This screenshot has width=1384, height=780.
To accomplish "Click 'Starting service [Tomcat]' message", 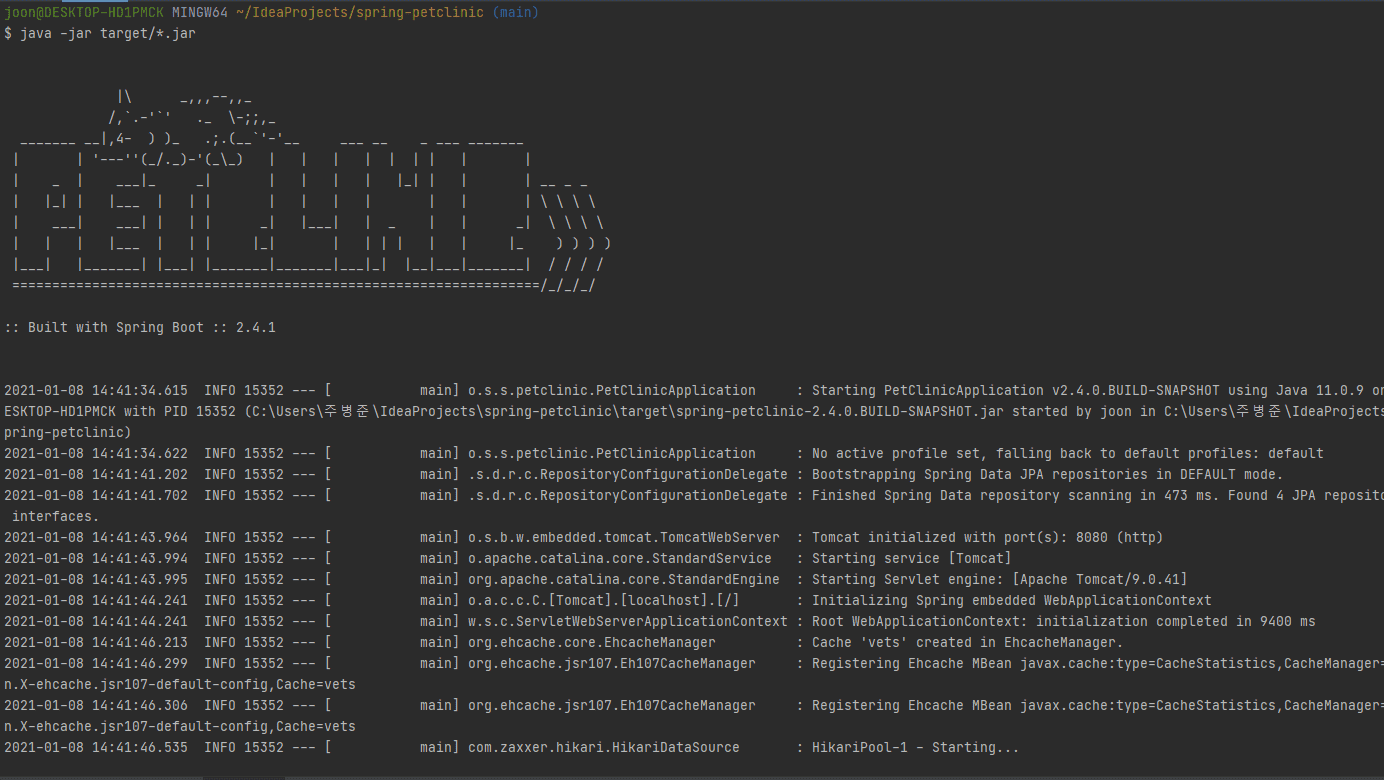I will [912, 559].
